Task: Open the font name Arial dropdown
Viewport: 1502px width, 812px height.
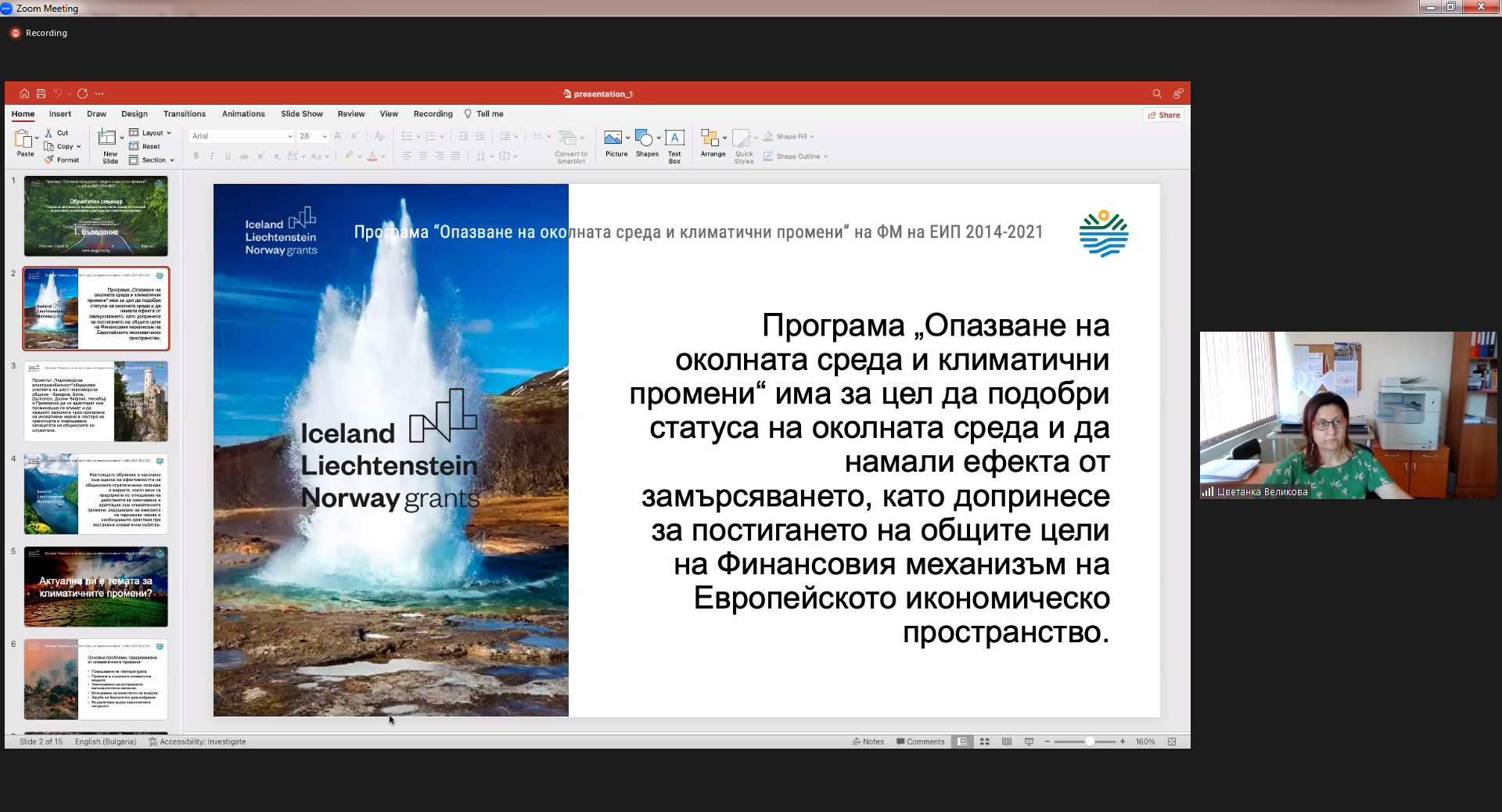Action: (290, 136)
